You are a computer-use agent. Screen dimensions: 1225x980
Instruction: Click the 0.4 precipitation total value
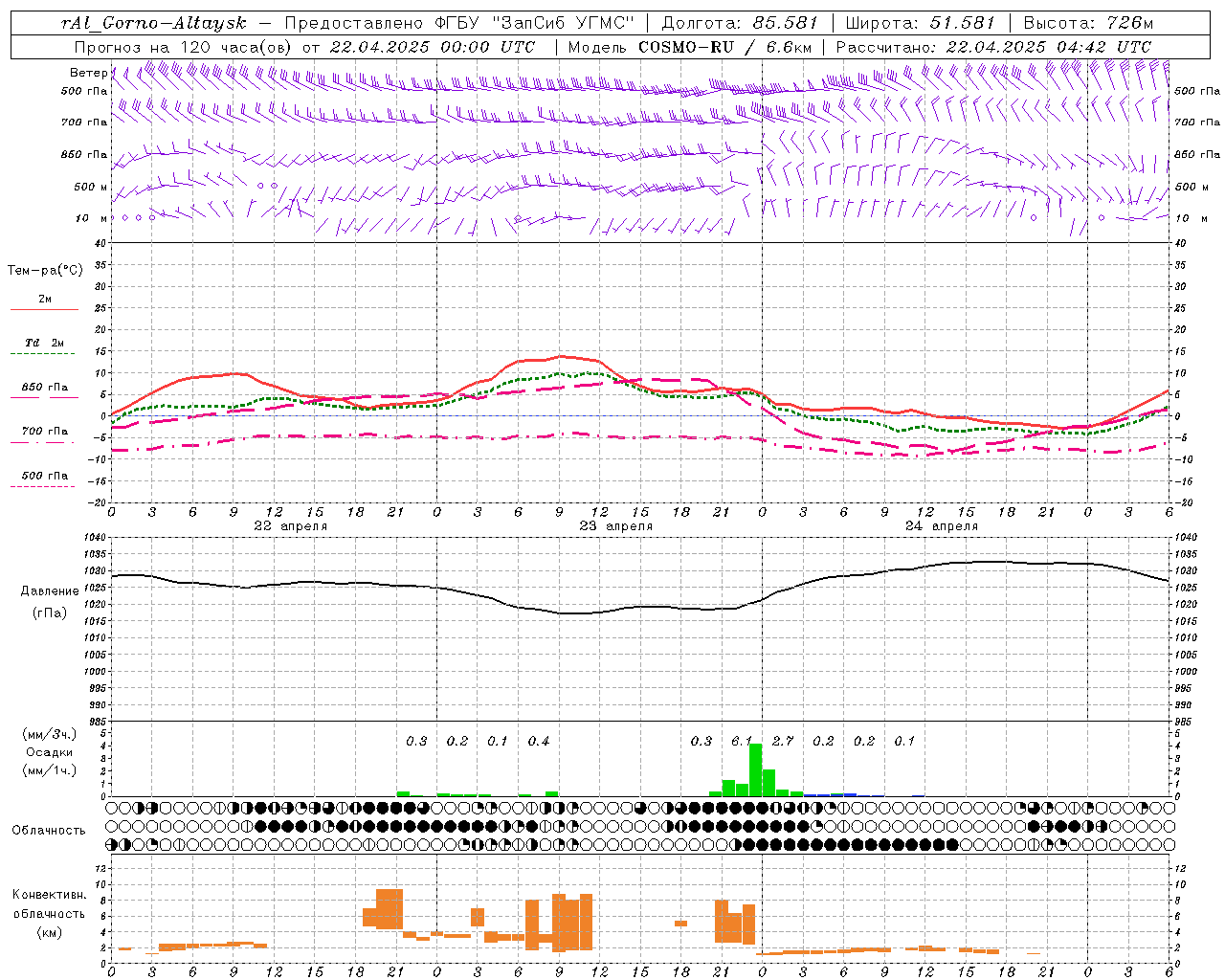pos(539,741)
